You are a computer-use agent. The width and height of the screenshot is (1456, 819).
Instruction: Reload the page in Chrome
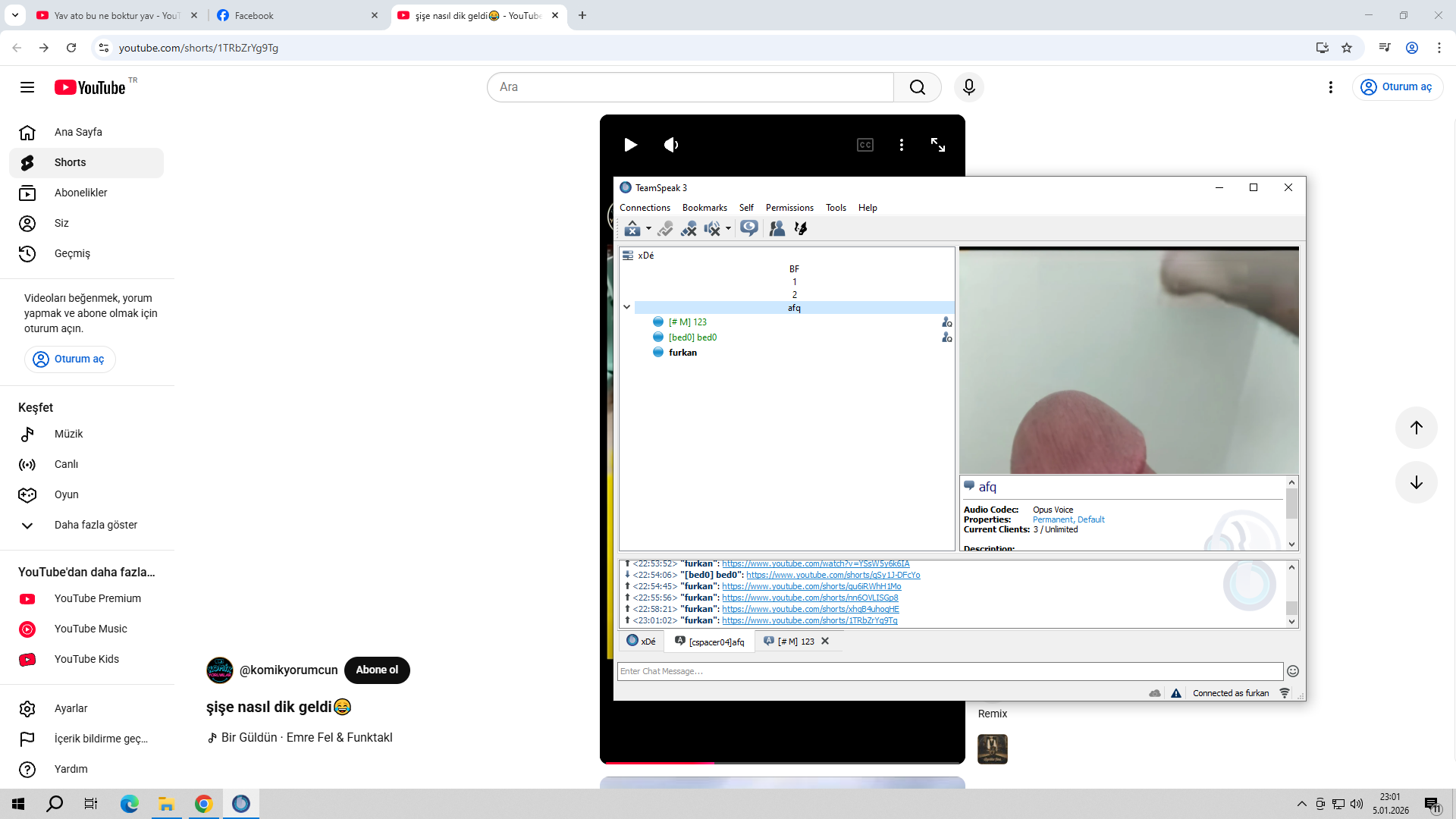point(71,48)
